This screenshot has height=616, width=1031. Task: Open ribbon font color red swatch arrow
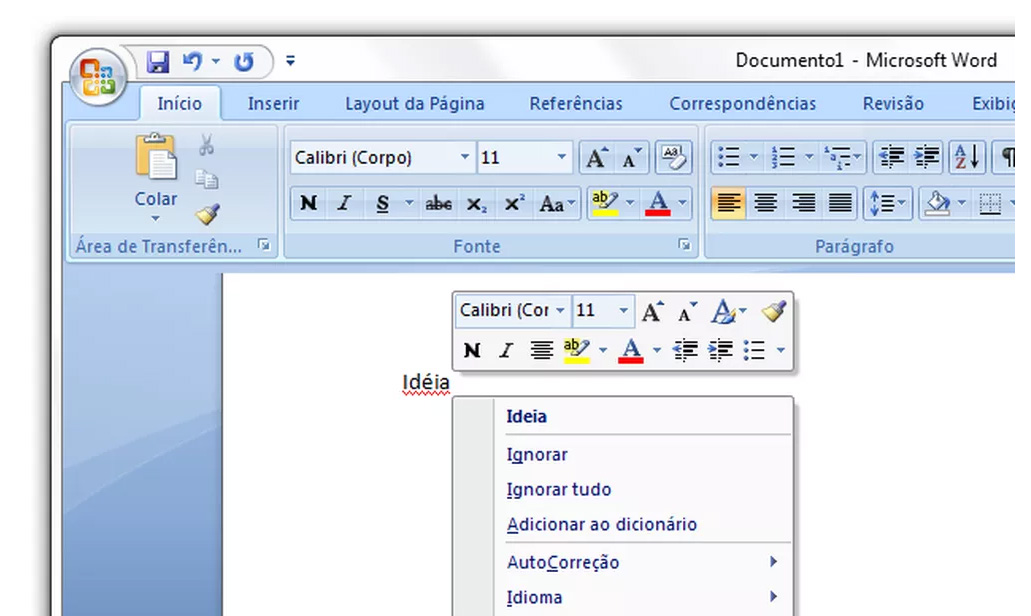point(683,204)
